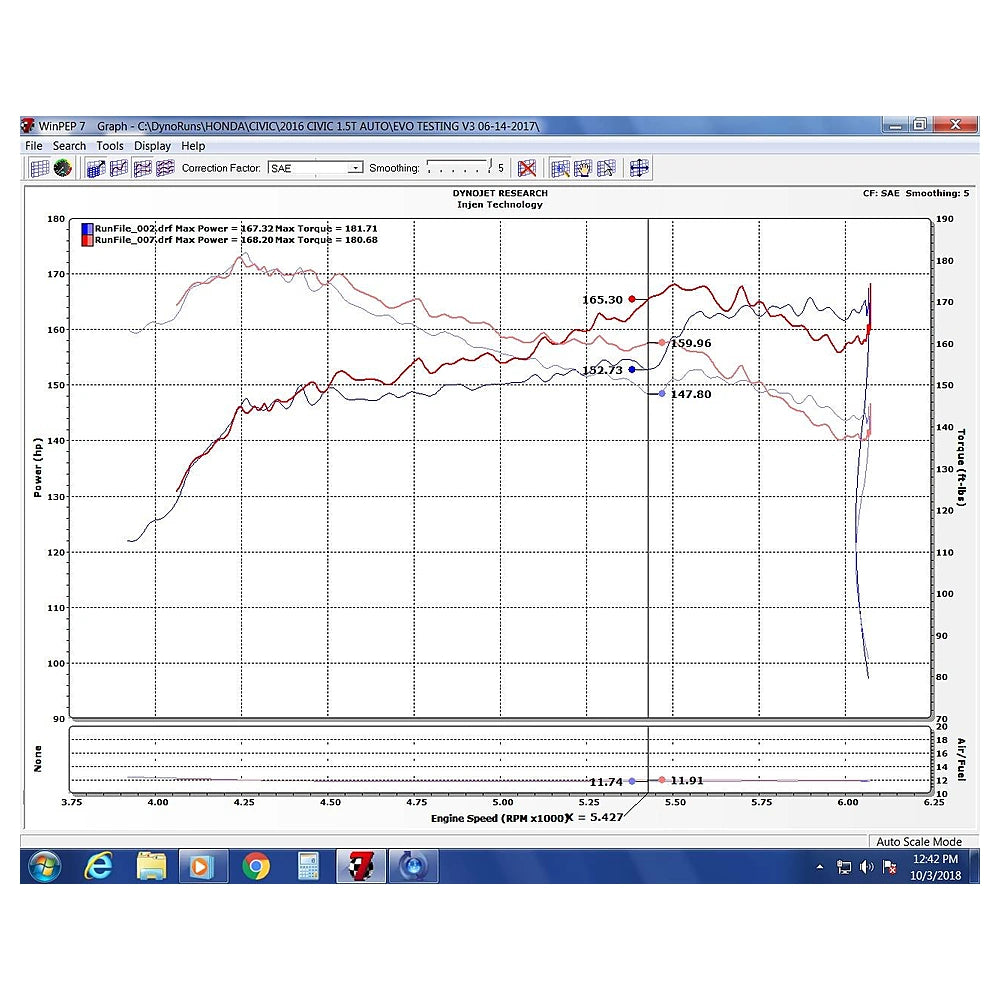Click the red RunFile_007 legend swatch
The image size is (1000, 1000).
(87, 240)
